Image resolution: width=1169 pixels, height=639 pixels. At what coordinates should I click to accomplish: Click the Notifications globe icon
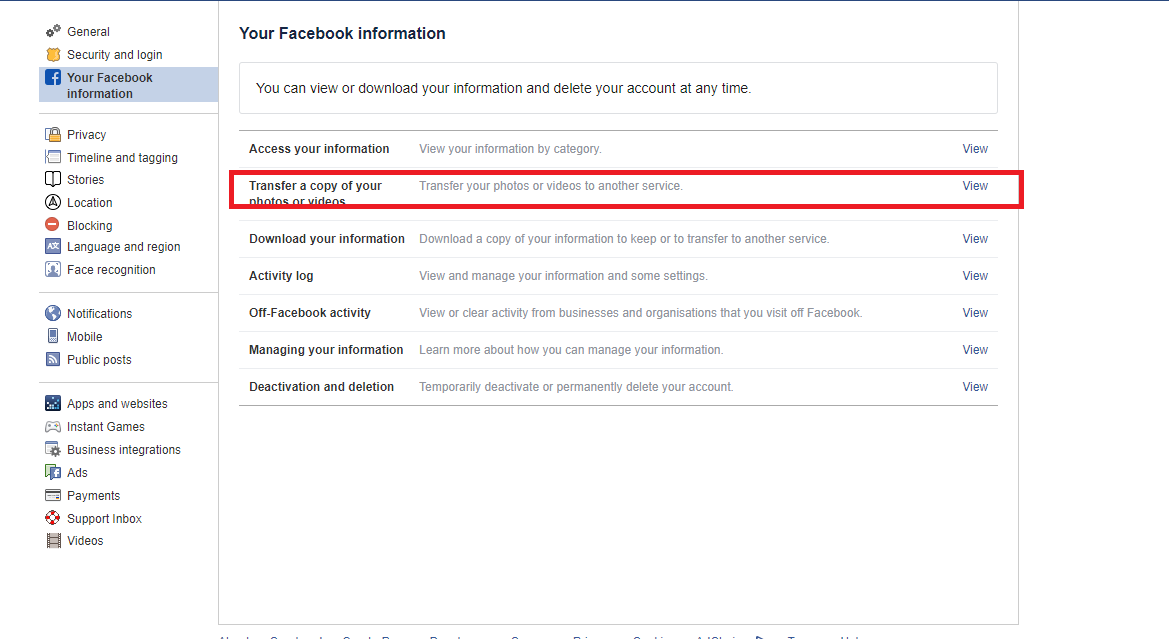(x=53, y=314)
